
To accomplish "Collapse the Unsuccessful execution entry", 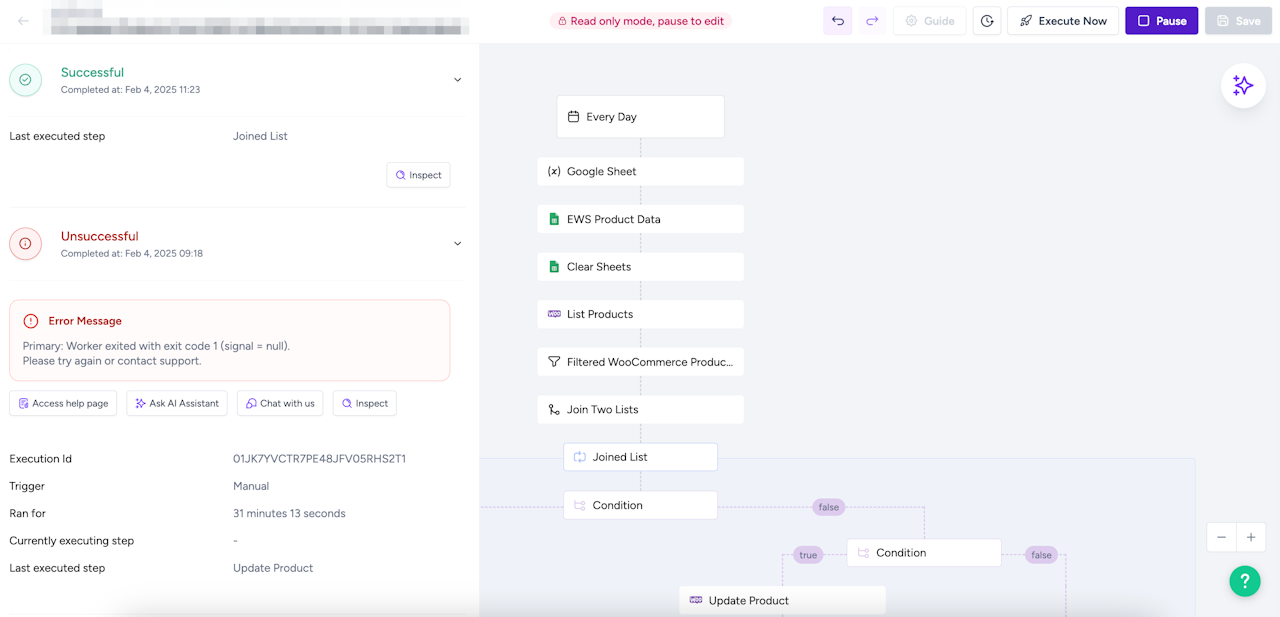I will [x=458, y=244].
